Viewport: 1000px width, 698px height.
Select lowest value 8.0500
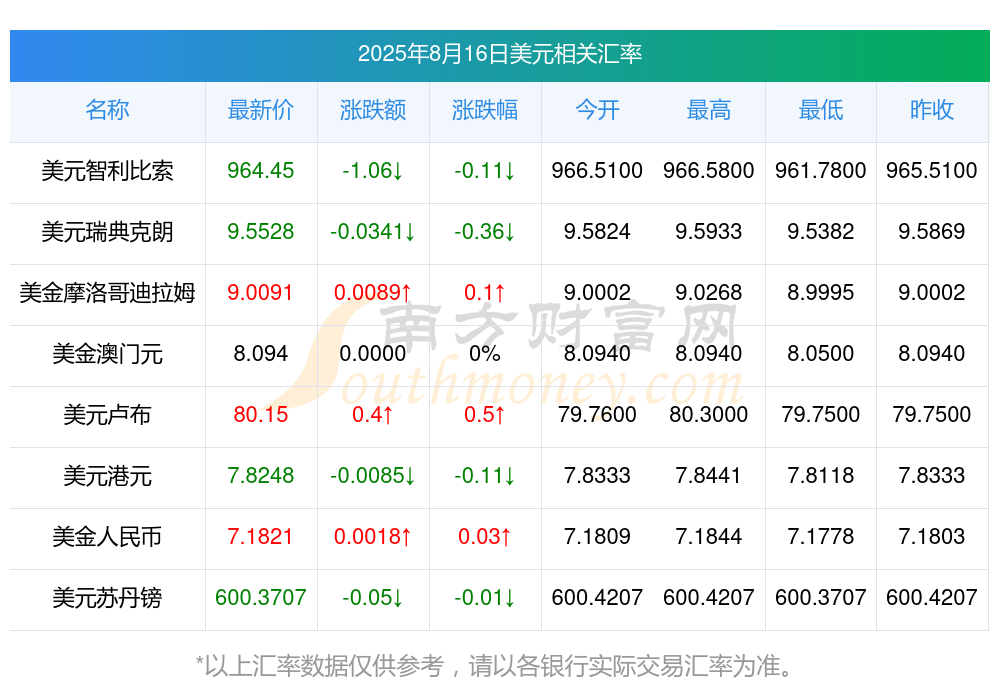click(x=821, y=353)
